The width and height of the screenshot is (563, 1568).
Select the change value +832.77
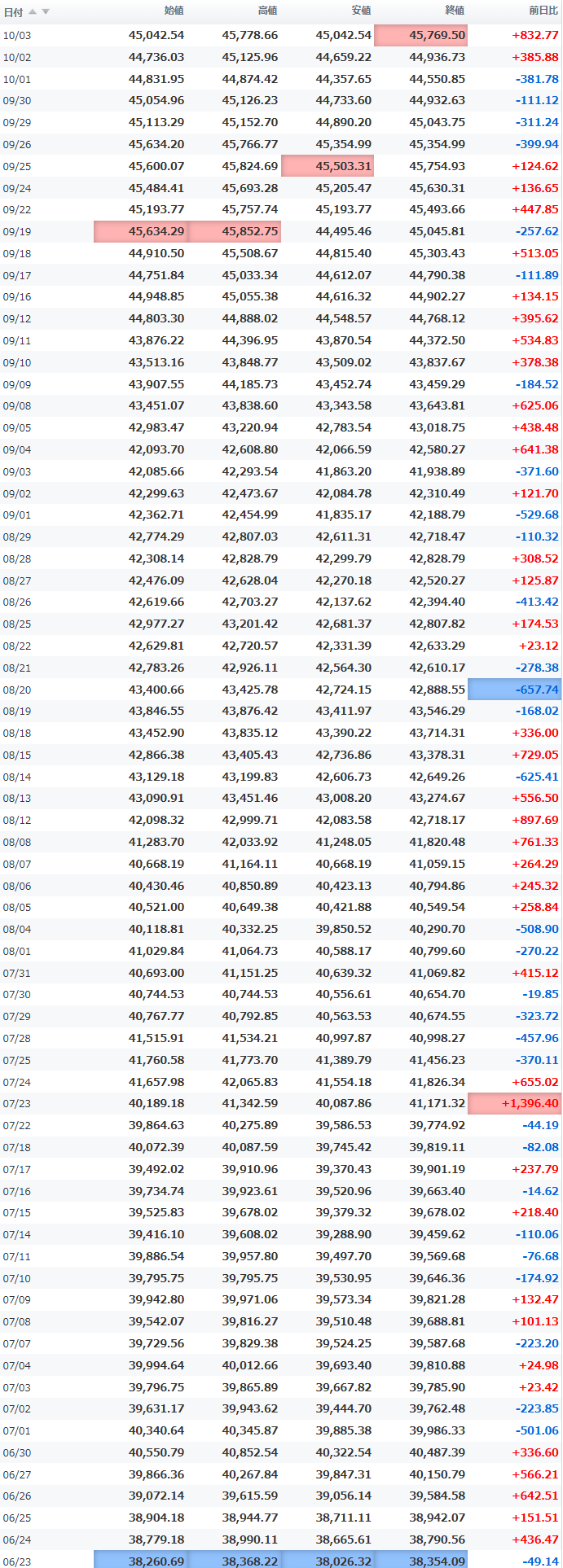[535, 35]
